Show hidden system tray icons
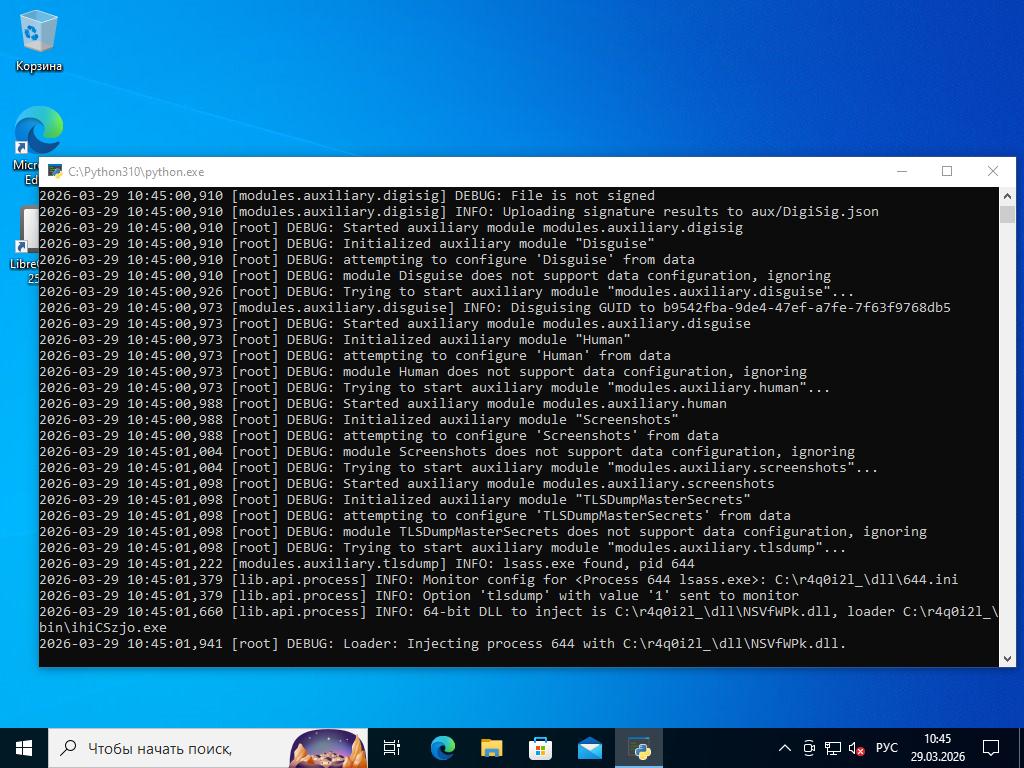 (x=785, y=748)
